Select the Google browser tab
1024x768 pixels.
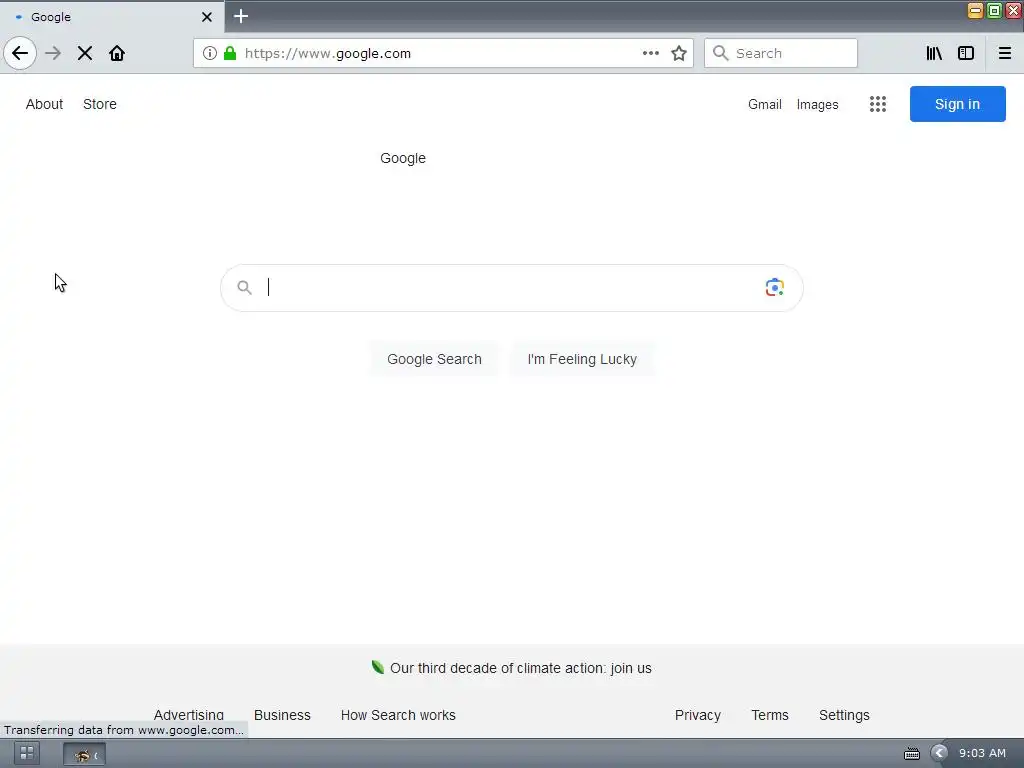[112, 17]
